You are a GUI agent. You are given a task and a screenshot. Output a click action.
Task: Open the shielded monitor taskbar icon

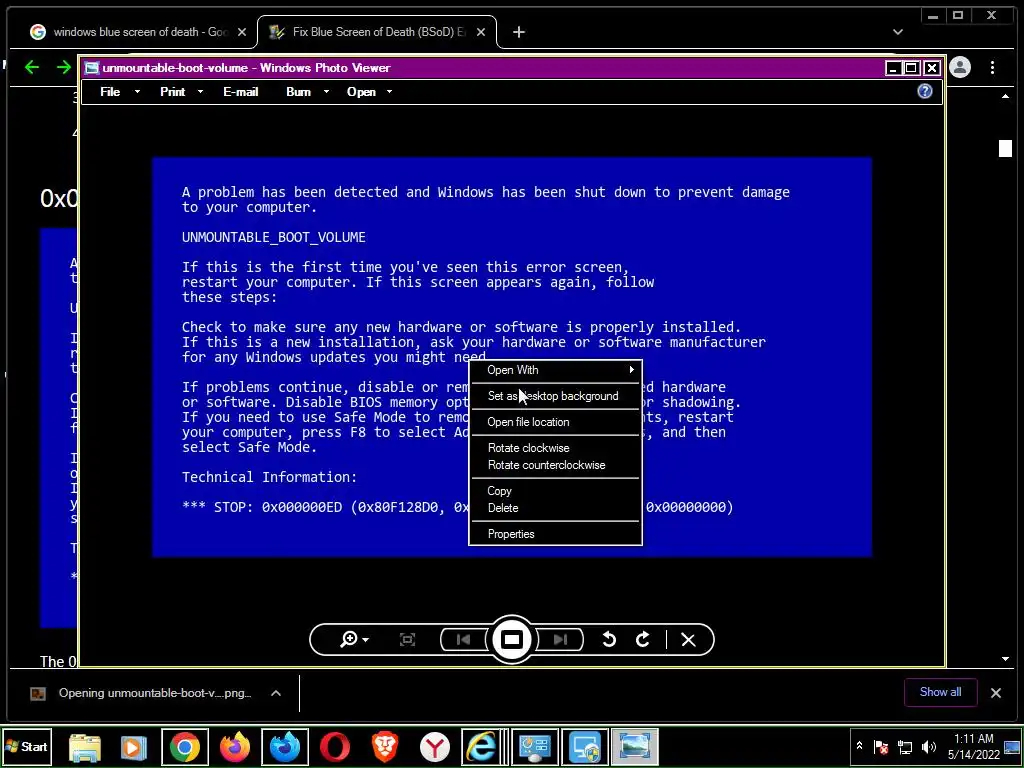click(584, 747)
